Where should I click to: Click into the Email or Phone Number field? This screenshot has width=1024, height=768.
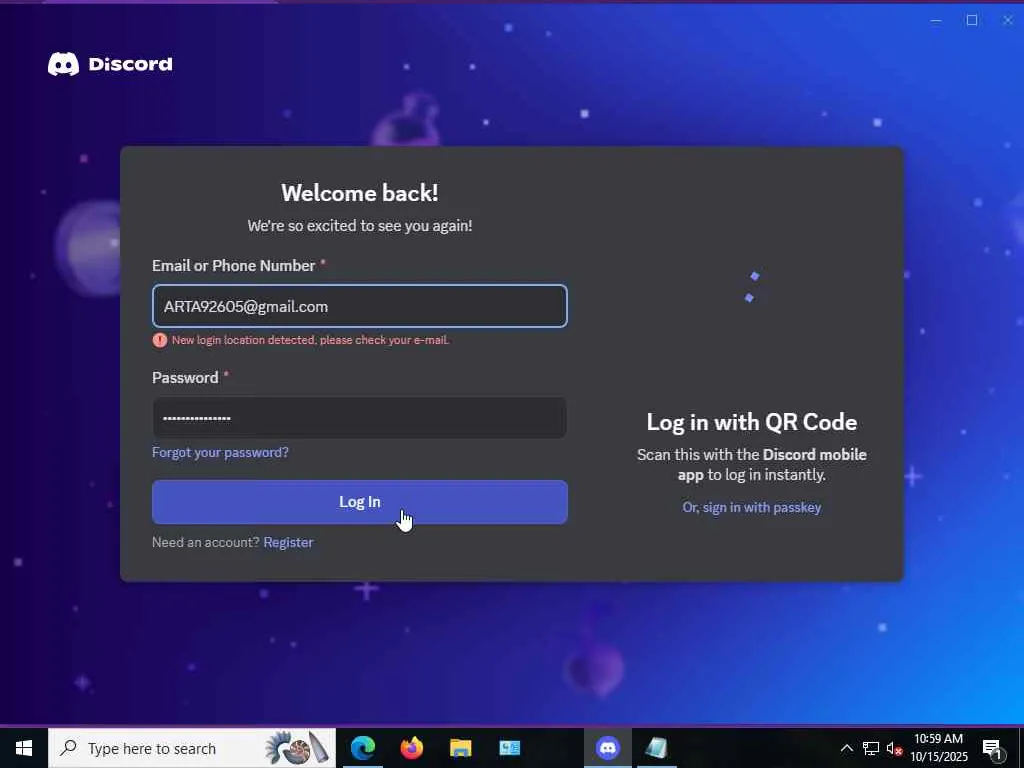click(x=360, y=306)
